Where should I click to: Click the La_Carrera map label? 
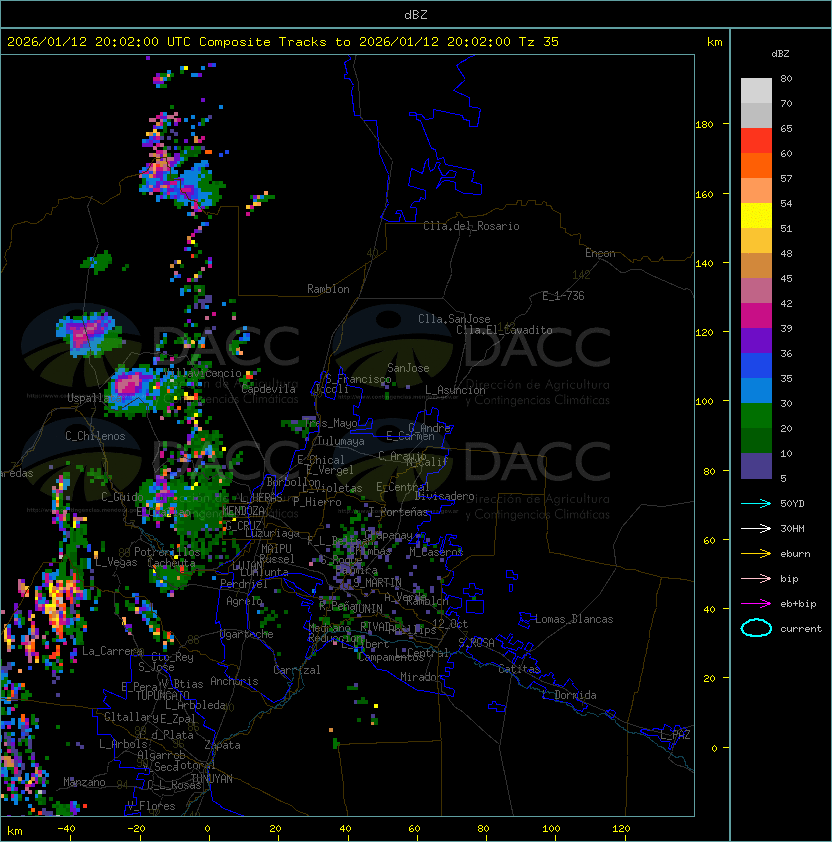[x=112, y=651]
